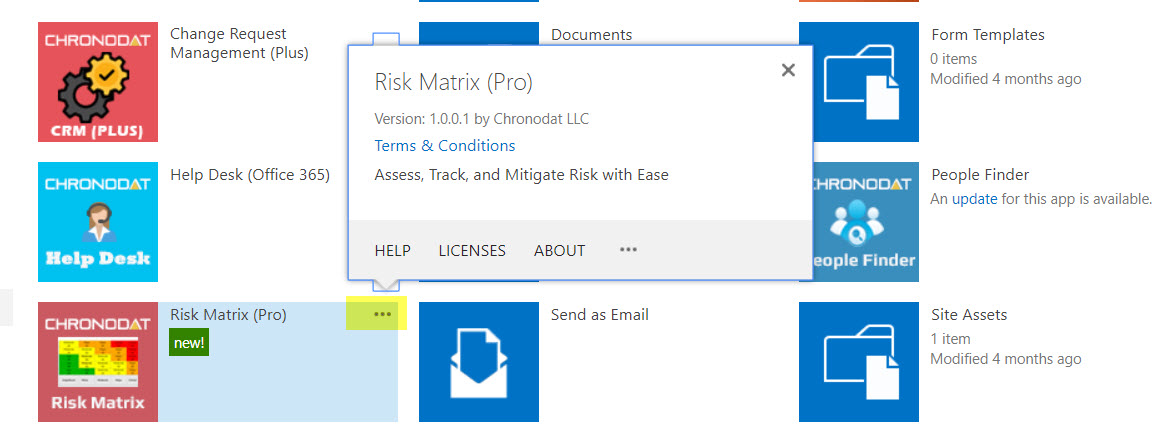
Task: Open the Change Request Management CRM Plus app tile
Action: coord(98,82)
